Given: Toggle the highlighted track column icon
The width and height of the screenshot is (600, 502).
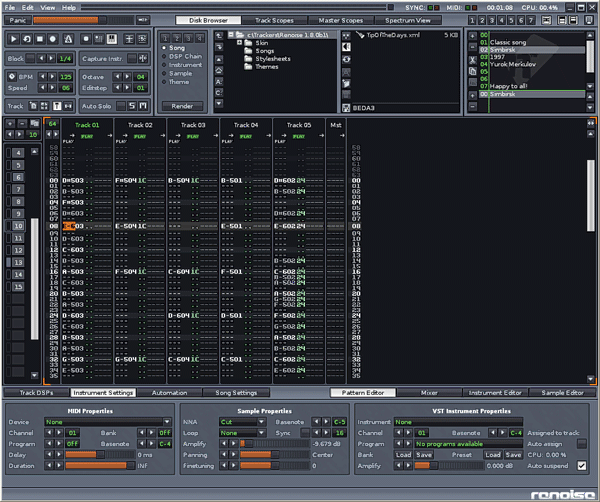Looking at the screenshot, I should tap(57, 106).
